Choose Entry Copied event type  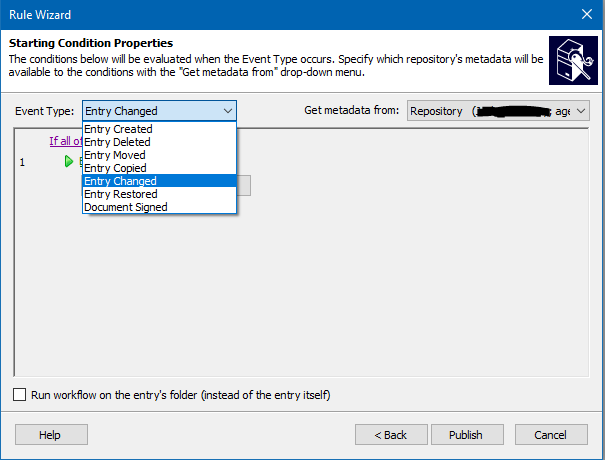pyautogui.click(x=159, y=168)
